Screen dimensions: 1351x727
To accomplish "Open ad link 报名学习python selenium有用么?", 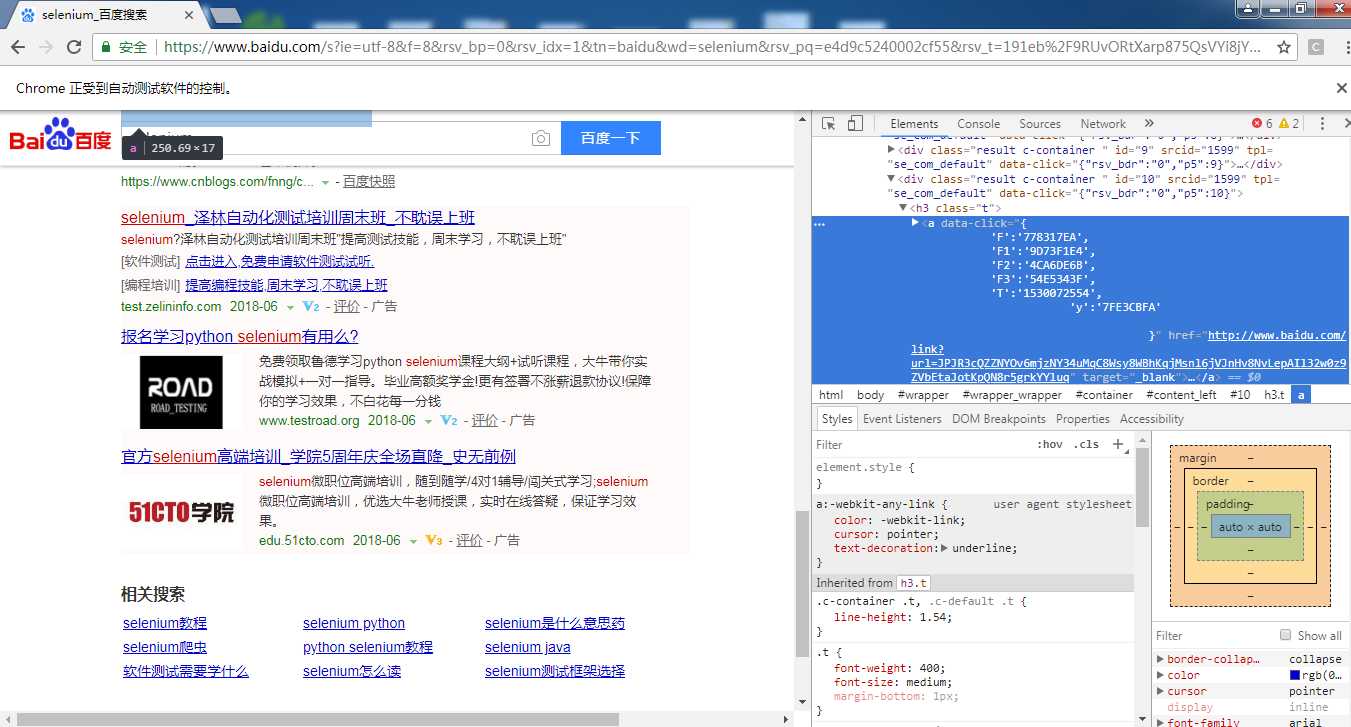I will 240,336.
